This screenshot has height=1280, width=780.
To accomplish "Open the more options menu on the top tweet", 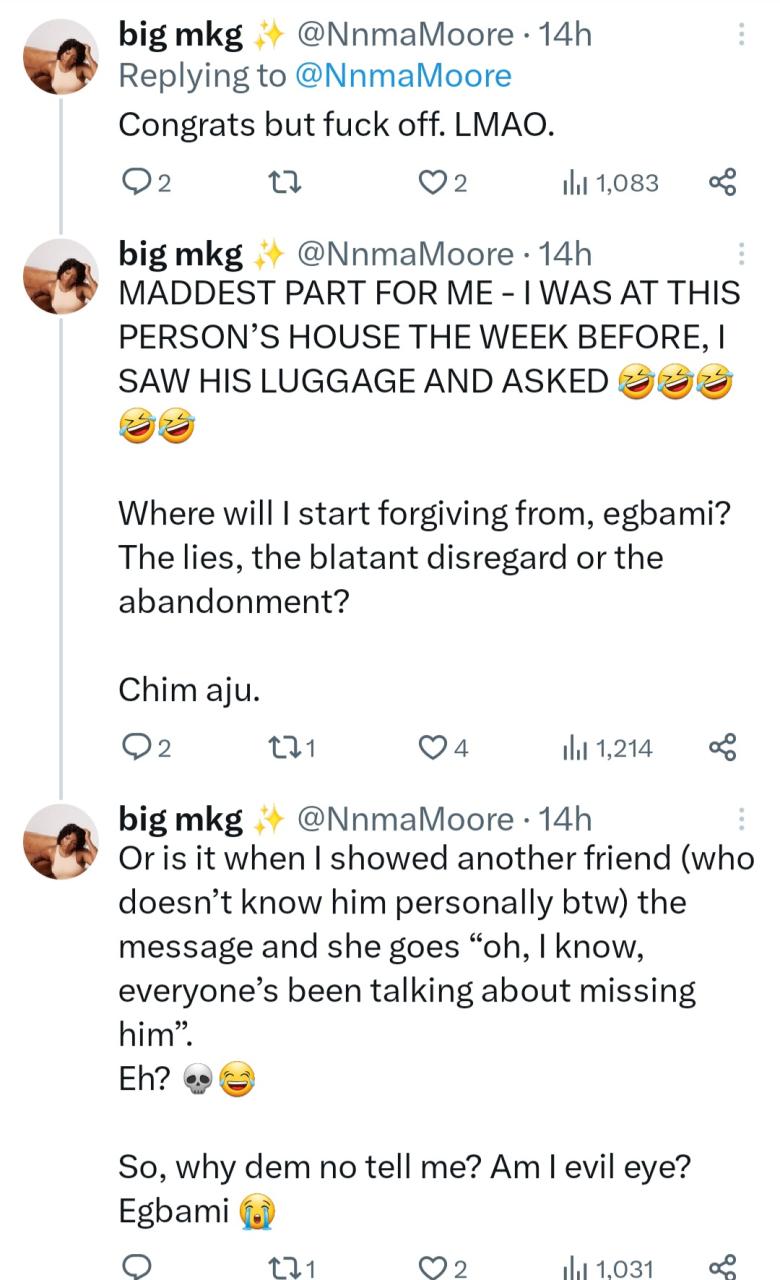I will [741, 35].
